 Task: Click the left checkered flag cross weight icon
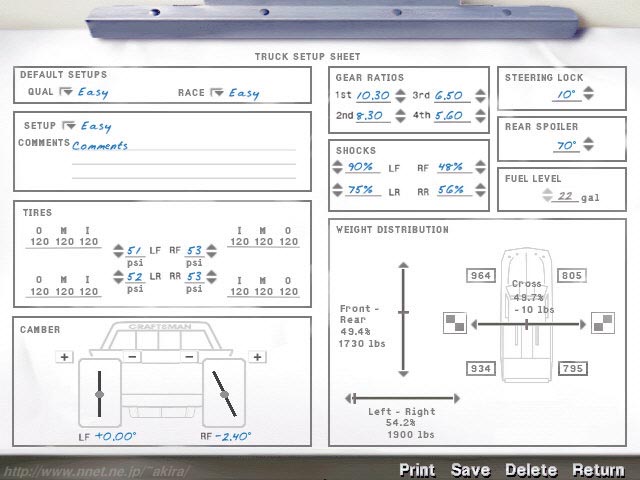pos(454,322)
